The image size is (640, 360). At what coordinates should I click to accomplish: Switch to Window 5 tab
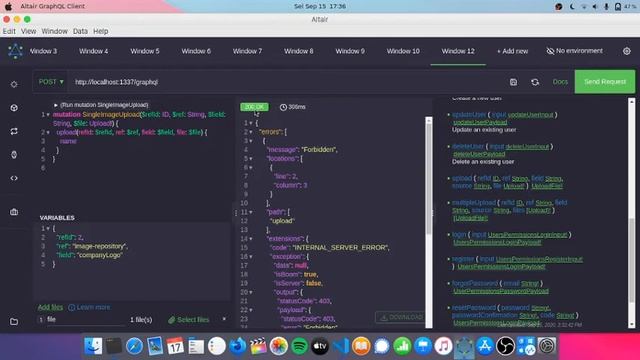click(x=145, y=51)
